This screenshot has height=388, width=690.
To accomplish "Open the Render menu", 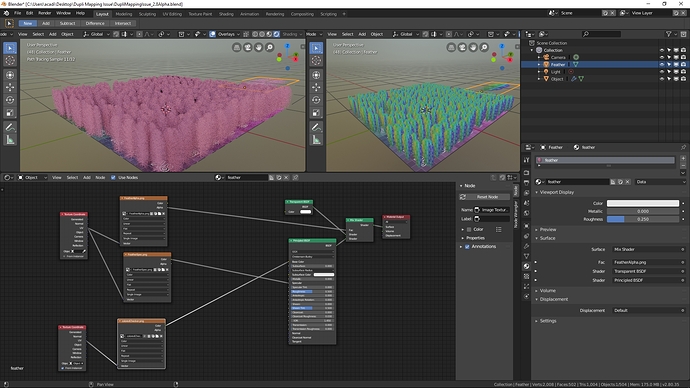I will [x=44, y=13].
